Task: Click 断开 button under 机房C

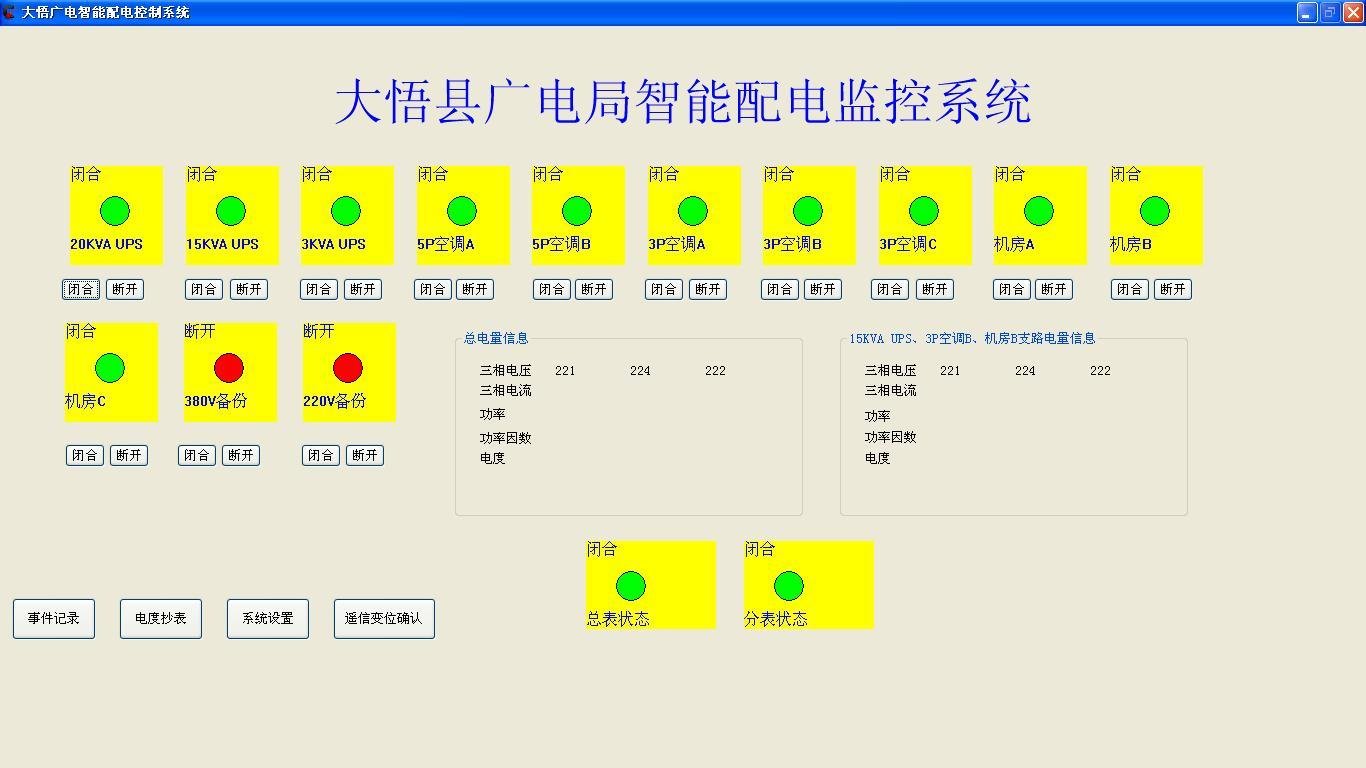Action: click(x=129, y=455)
